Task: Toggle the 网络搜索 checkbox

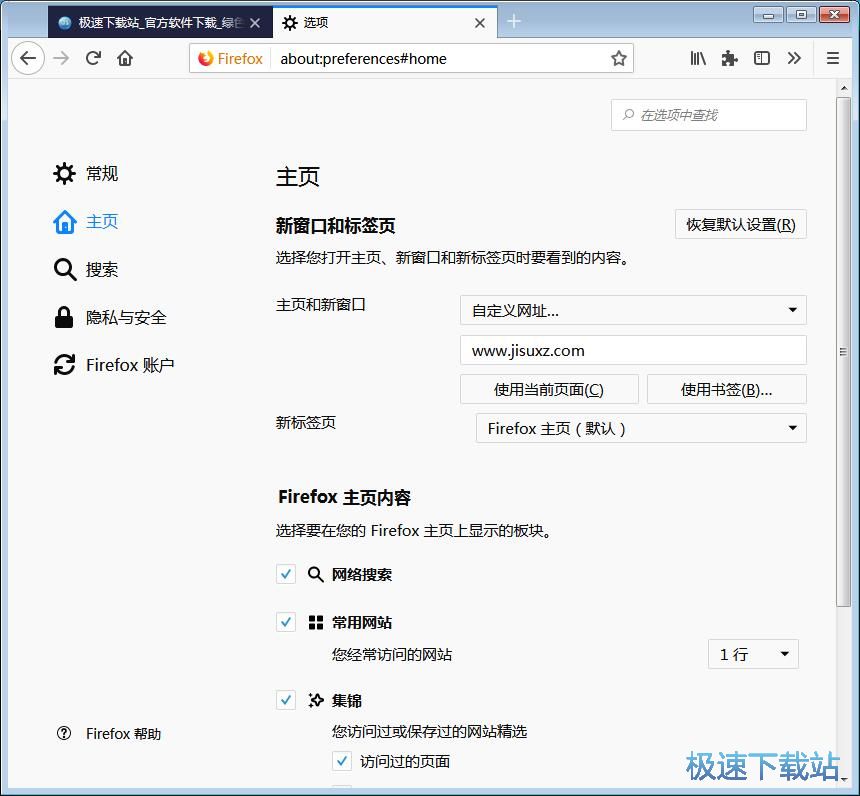Action: [x=286, y=574]
